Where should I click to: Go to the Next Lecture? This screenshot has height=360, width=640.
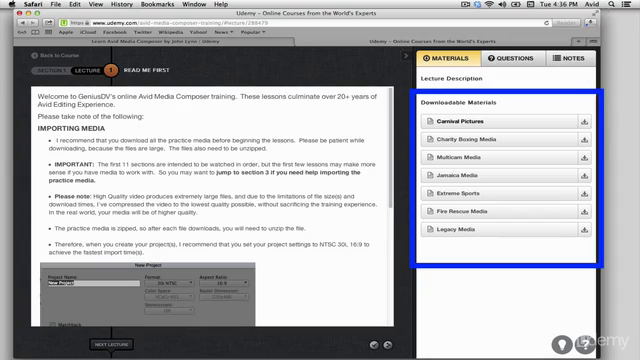[111, 344]
